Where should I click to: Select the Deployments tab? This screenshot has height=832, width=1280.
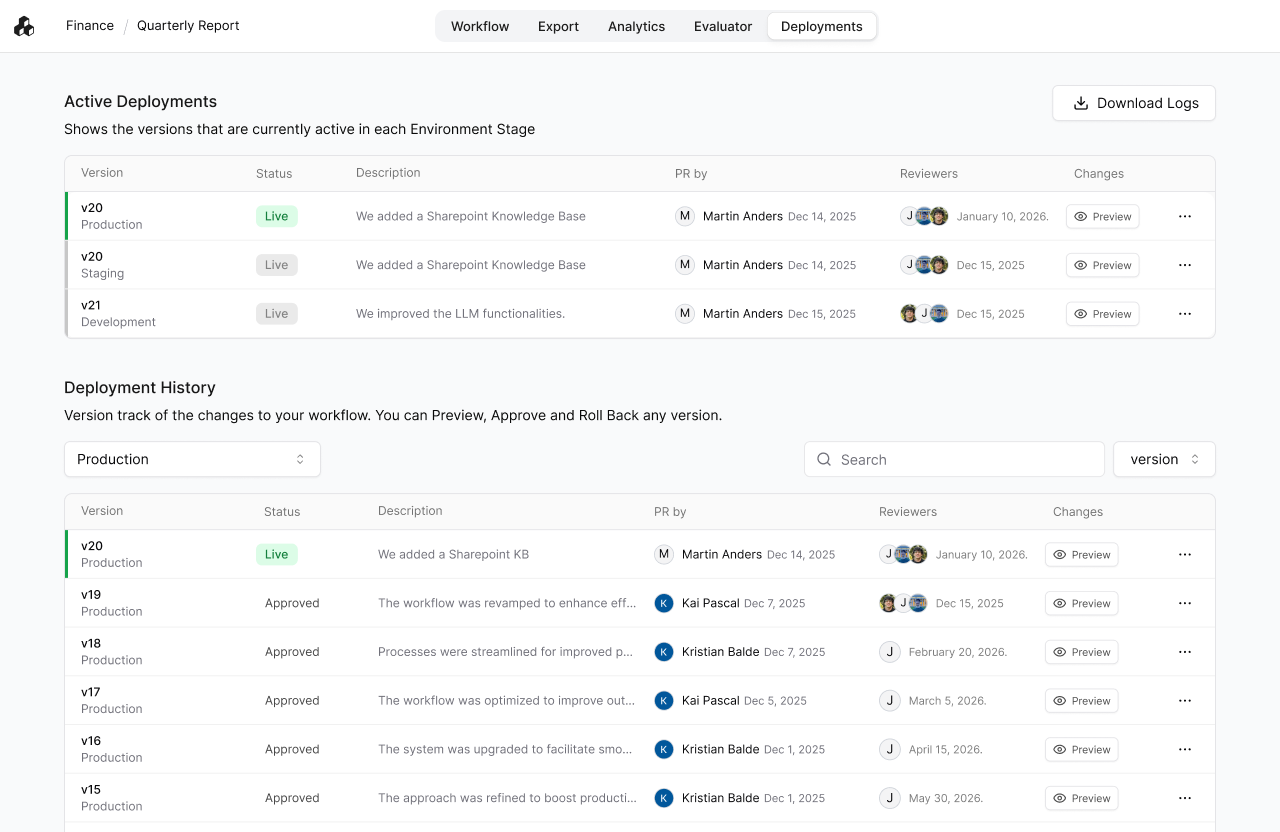pos(822,26)
